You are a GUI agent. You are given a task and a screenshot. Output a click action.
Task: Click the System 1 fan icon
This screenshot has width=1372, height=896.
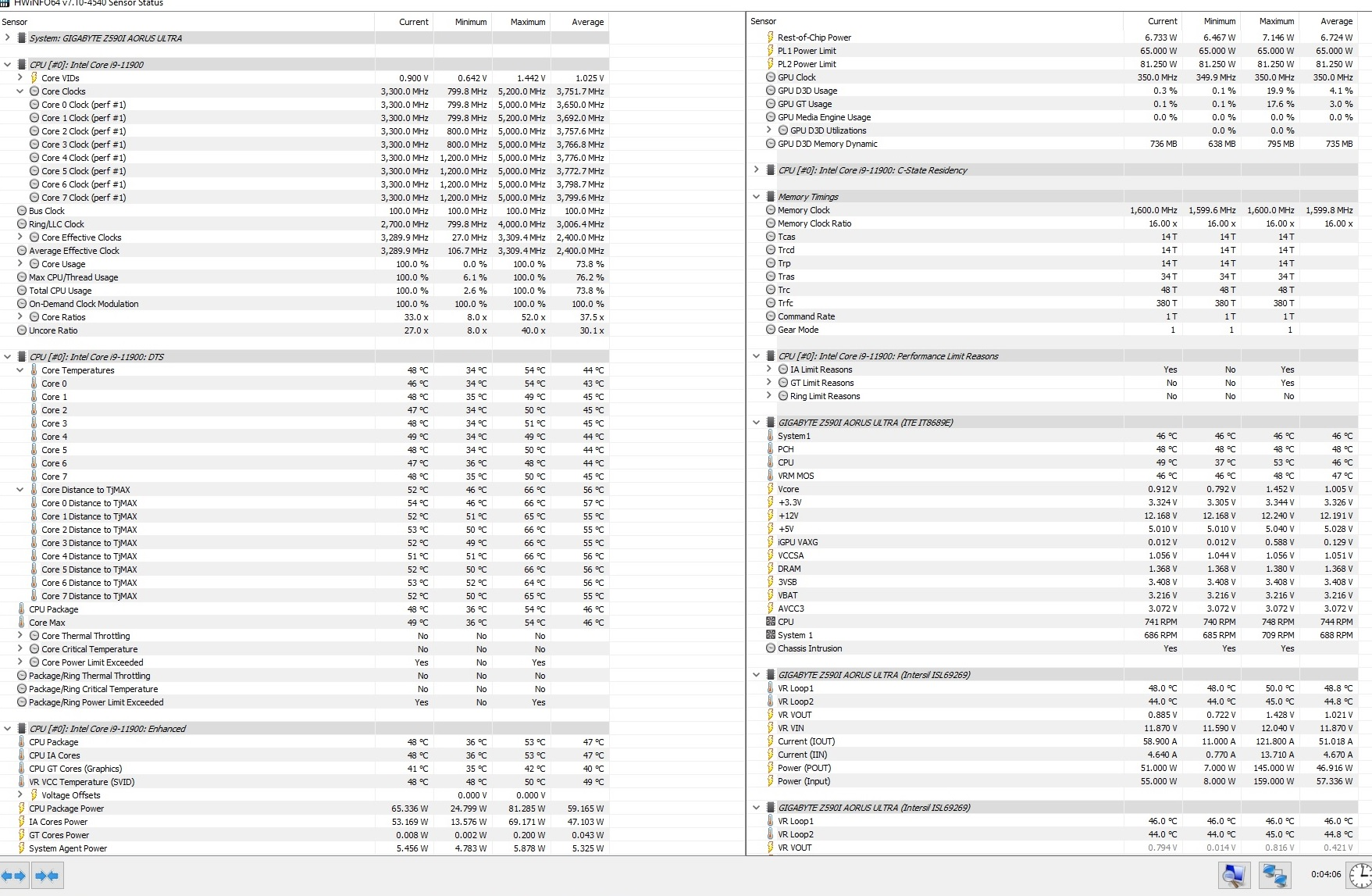click(x=771, y=635)
